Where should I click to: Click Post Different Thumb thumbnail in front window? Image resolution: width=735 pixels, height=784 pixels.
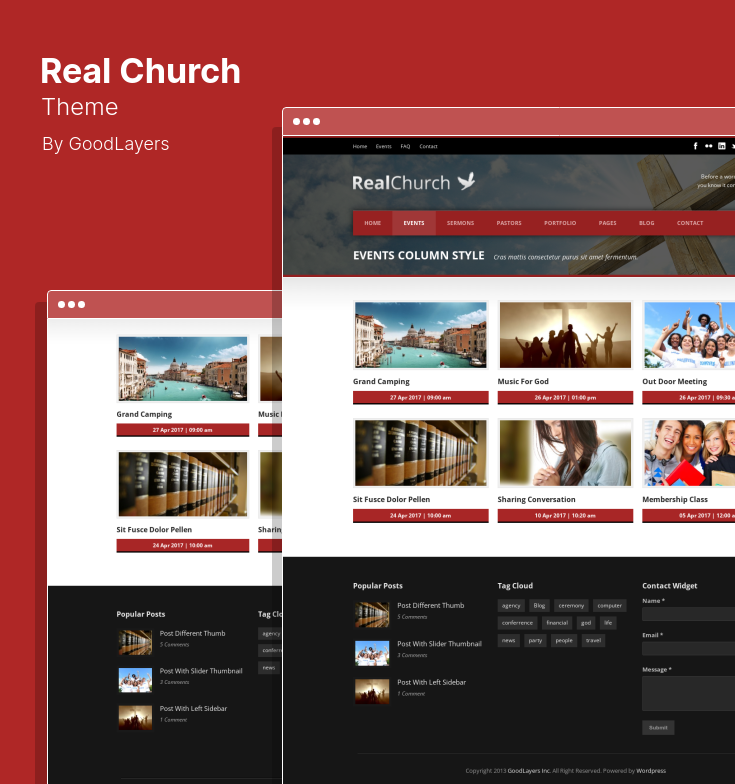(372, 614)
